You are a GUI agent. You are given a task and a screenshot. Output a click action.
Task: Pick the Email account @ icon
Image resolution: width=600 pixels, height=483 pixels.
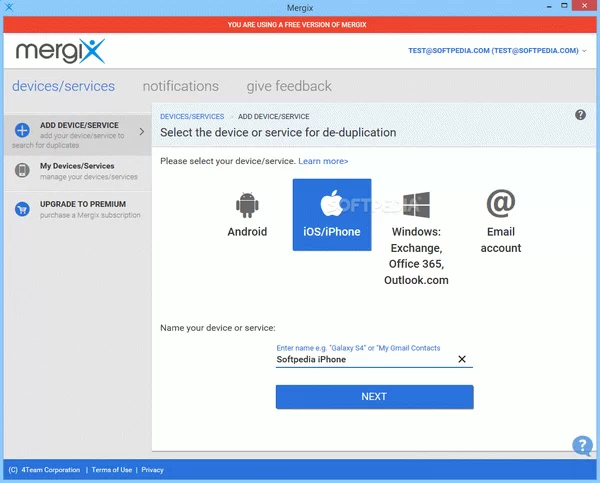pos(500,204)
